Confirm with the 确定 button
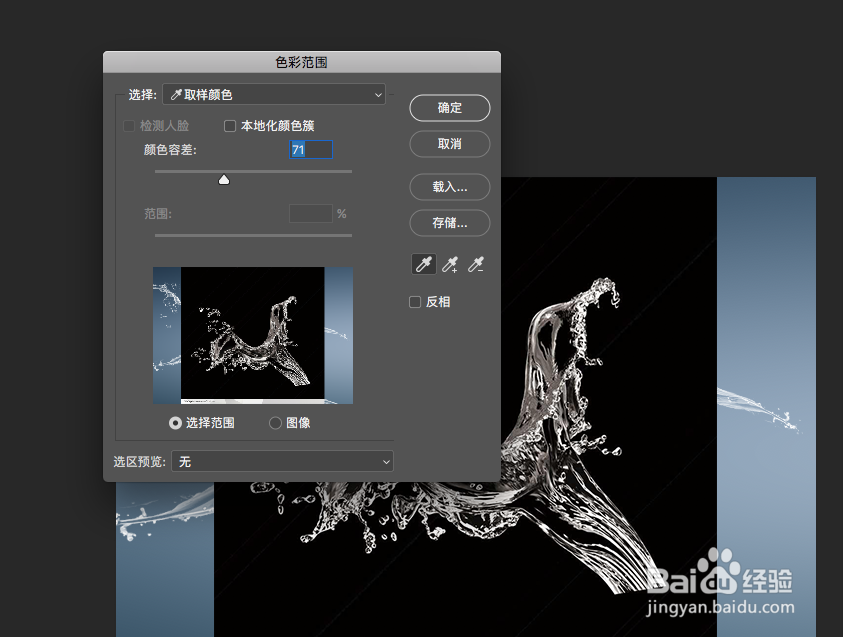Screen dimensions: 843x637 [x=449, y=108]
